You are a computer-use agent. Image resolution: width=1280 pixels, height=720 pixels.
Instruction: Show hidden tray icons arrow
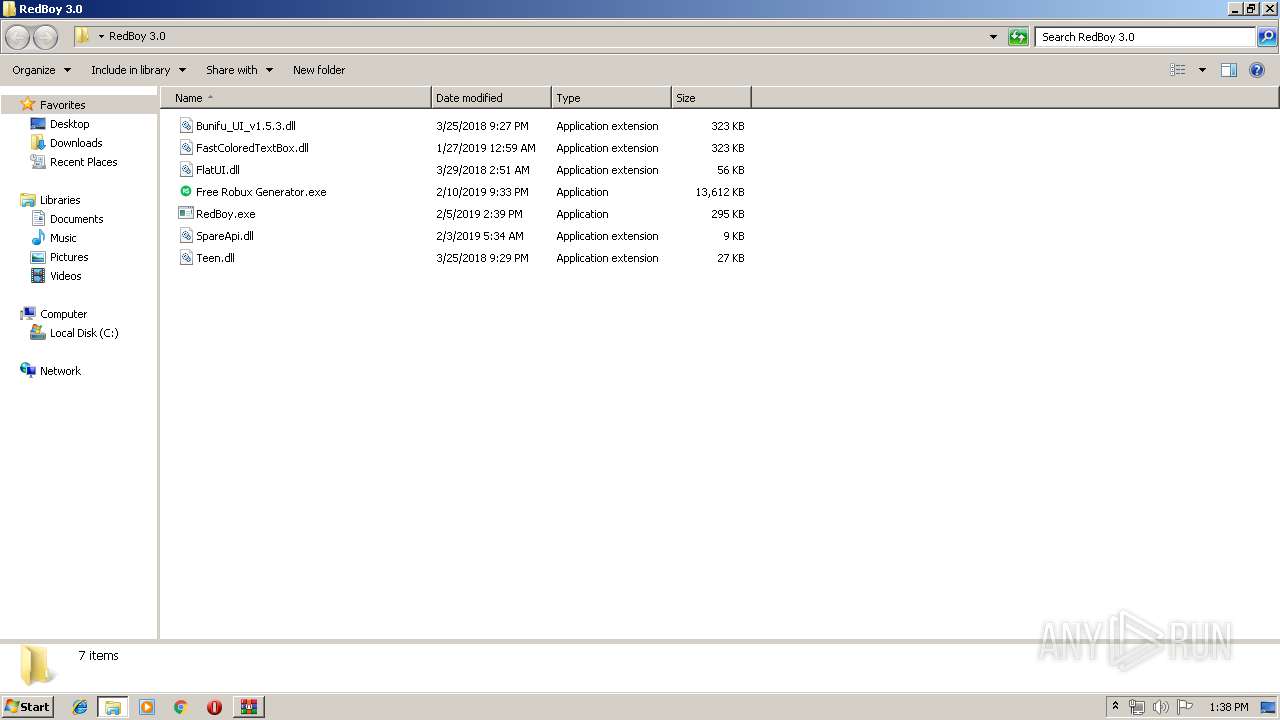pyautogui.click(x=1116, y=707)
